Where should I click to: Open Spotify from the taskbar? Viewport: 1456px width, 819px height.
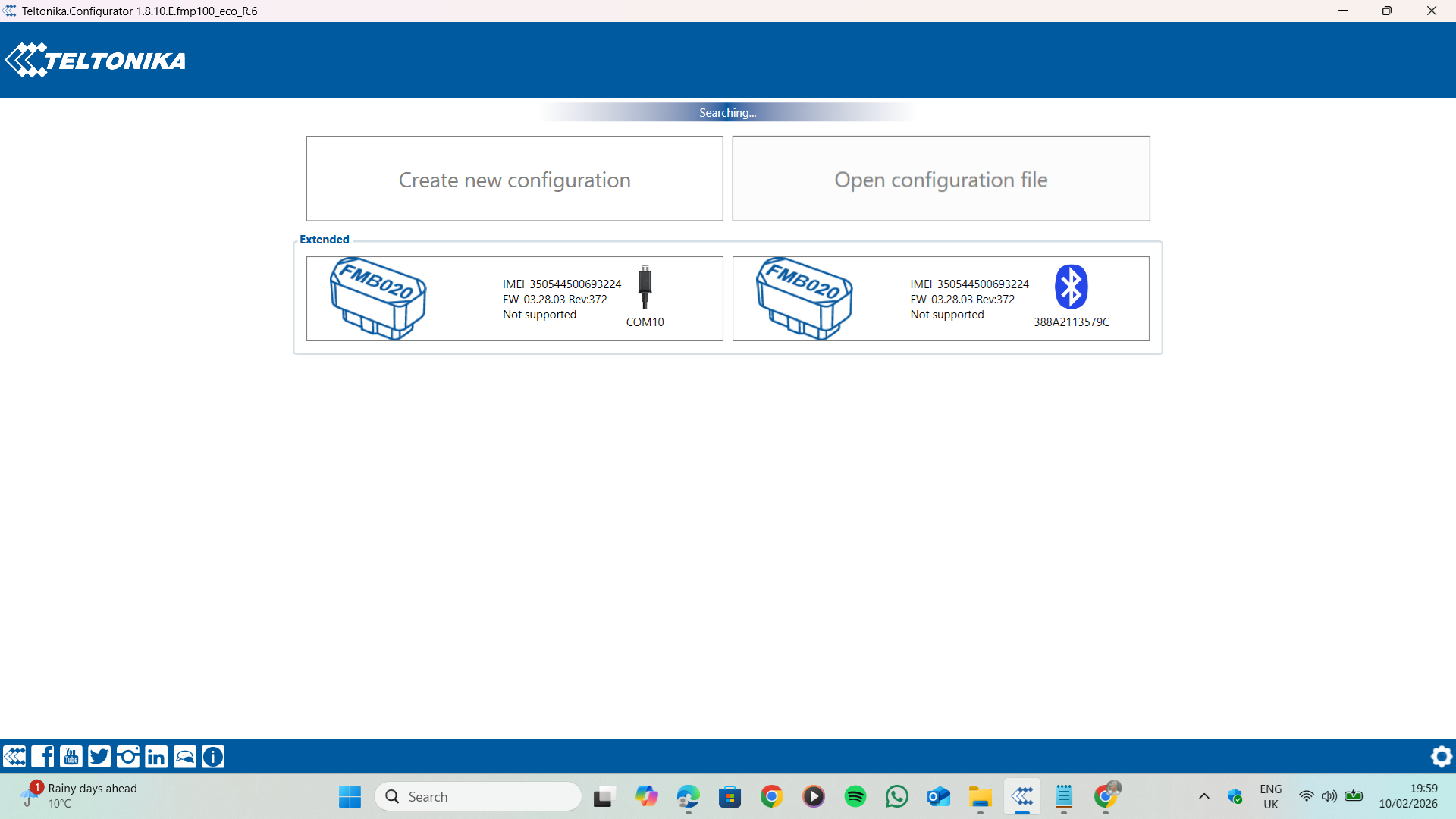[855, 796]
